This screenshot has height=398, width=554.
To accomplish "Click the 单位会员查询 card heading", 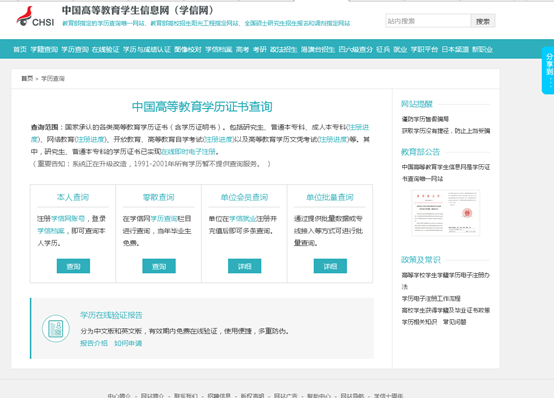I will click(x=244, y=197).
